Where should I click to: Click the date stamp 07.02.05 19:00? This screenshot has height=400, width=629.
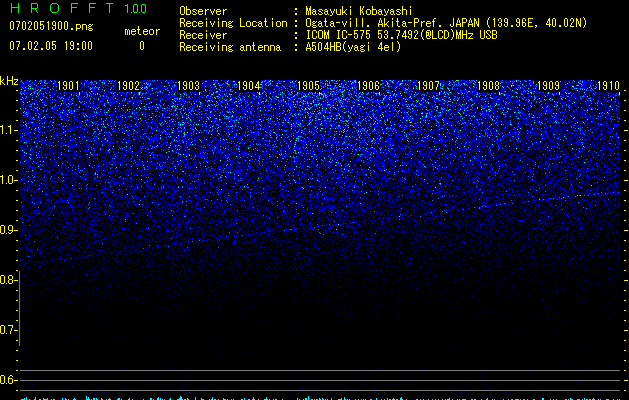click(x=51, y=46)
